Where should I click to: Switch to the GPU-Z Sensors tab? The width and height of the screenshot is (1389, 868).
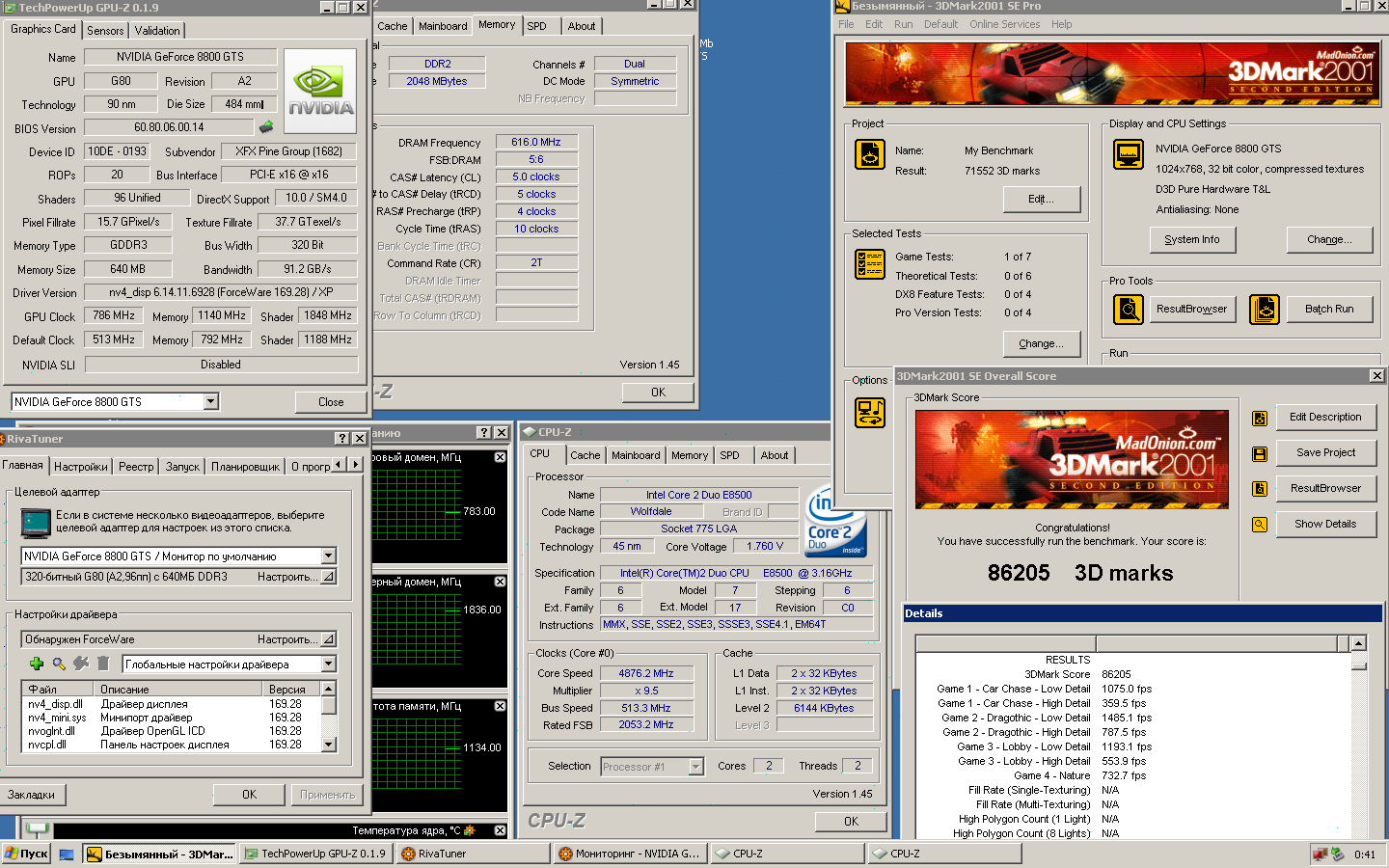pos(105,31)
